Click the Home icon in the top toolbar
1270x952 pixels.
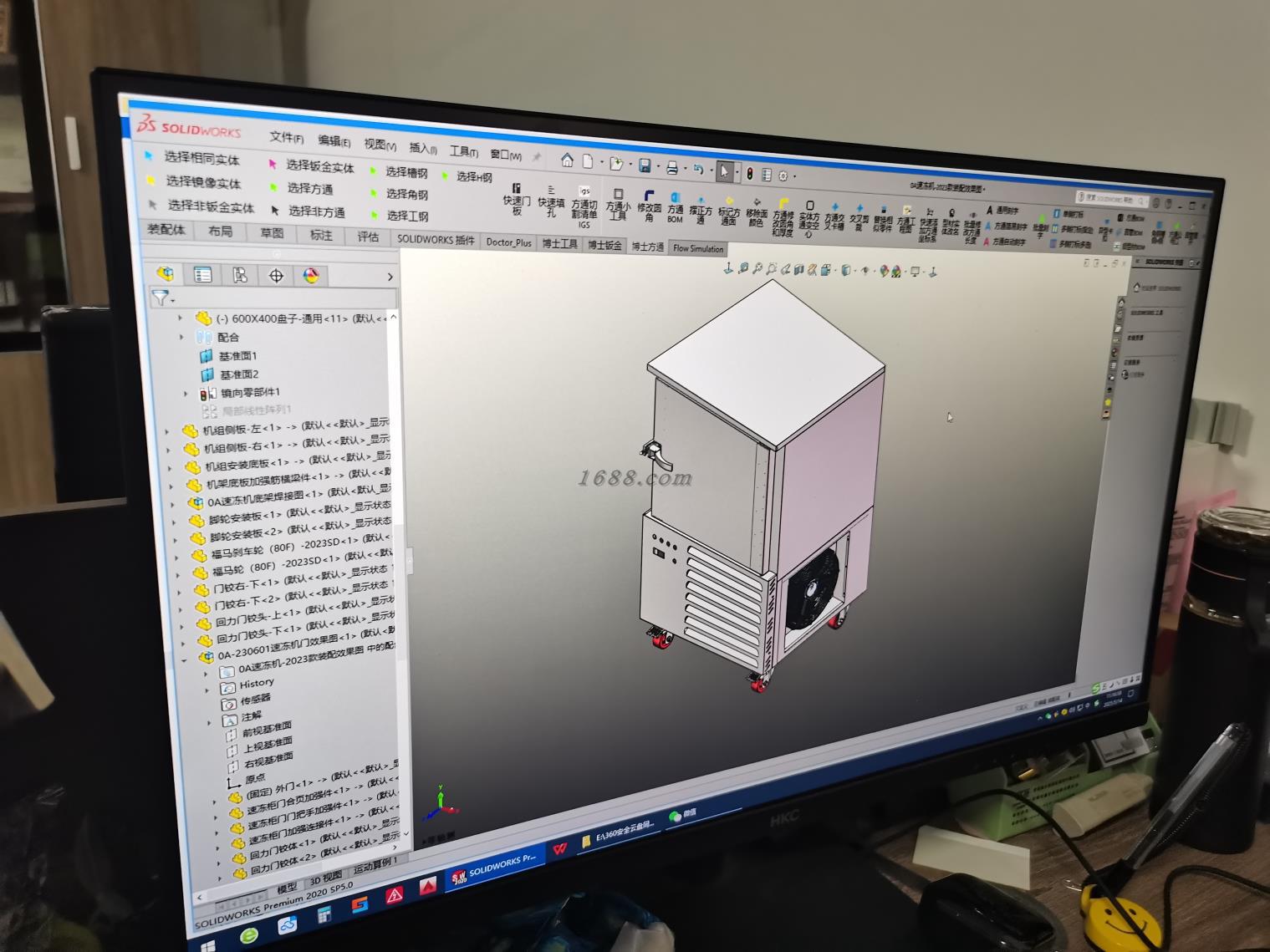(x=567, y=160)
